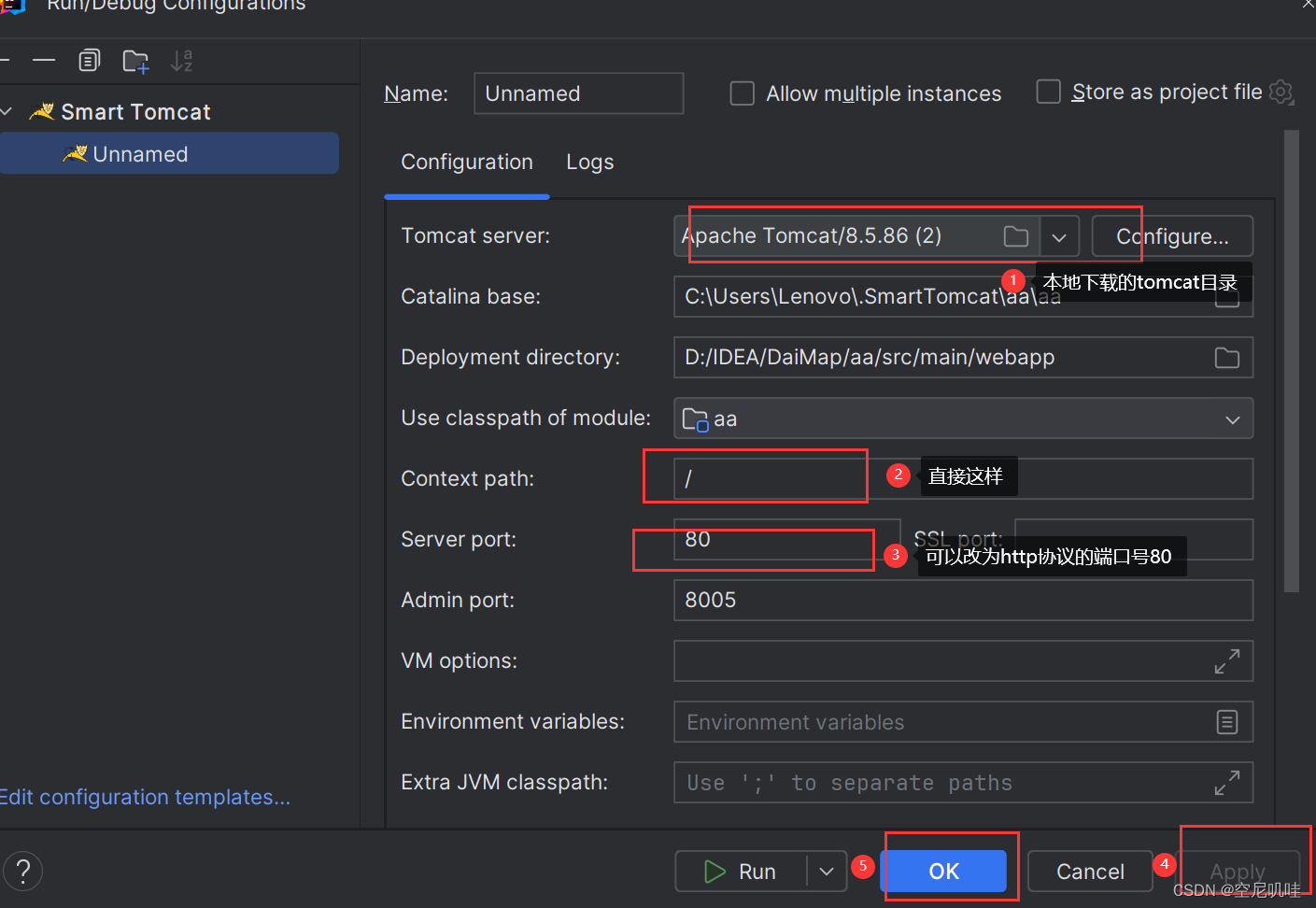Open the Use classpath of module dropdown

pos(1231,419)
